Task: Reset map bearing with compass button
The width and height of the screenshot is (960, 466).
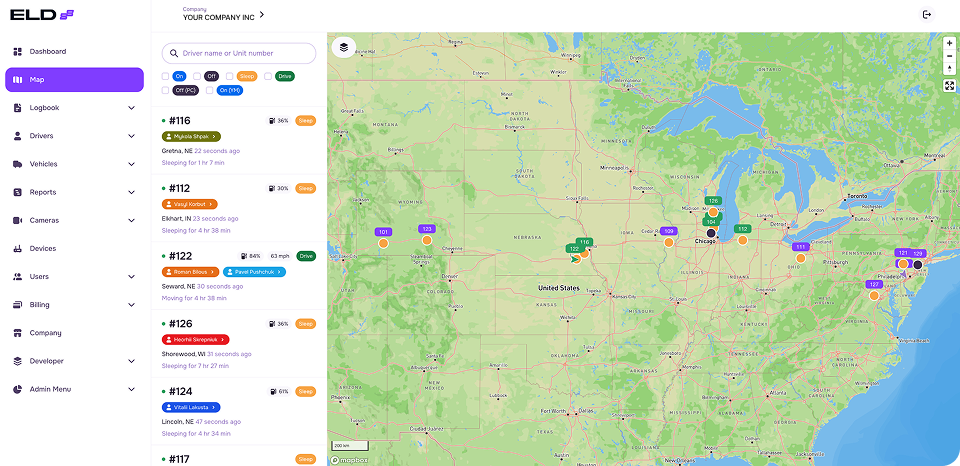Action: coord(949,69)
